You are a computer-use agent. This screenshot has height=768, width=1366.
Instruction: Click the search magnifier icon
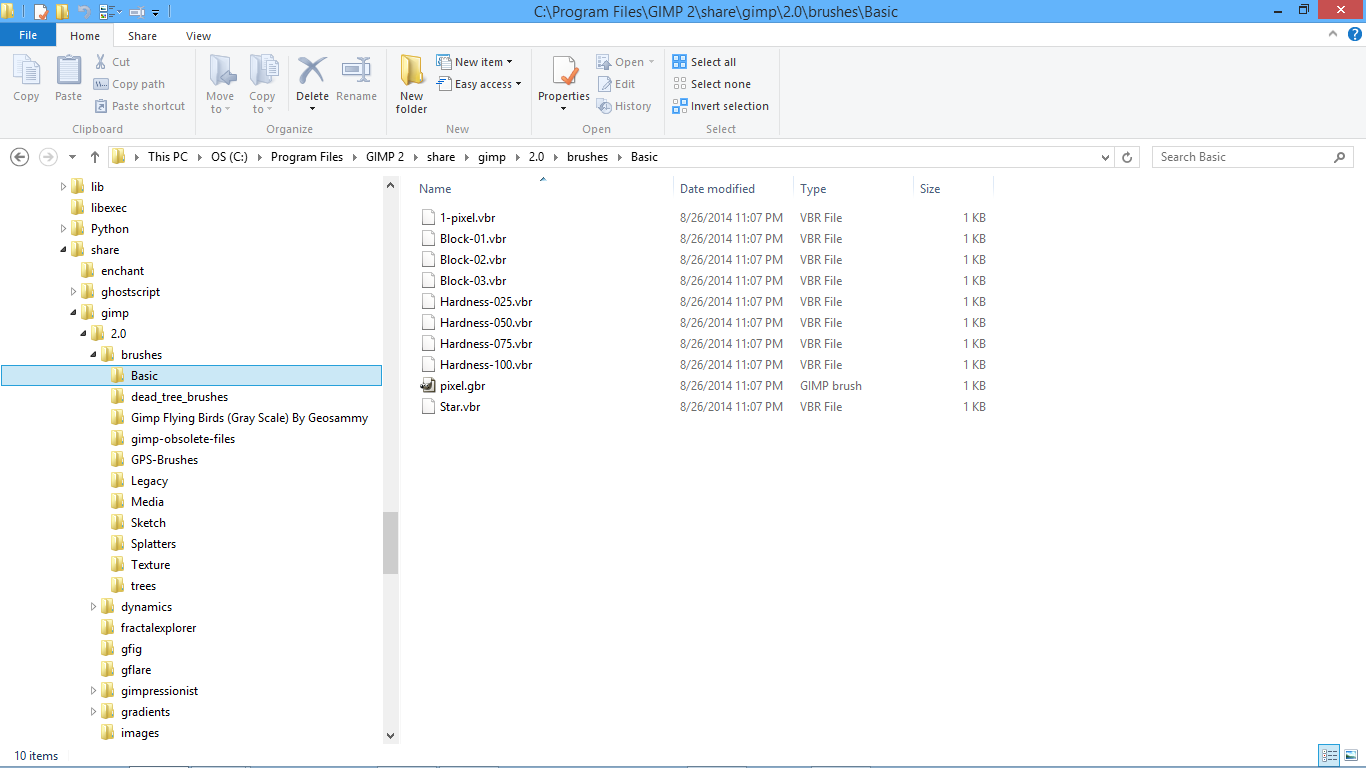pos(1340,157)
